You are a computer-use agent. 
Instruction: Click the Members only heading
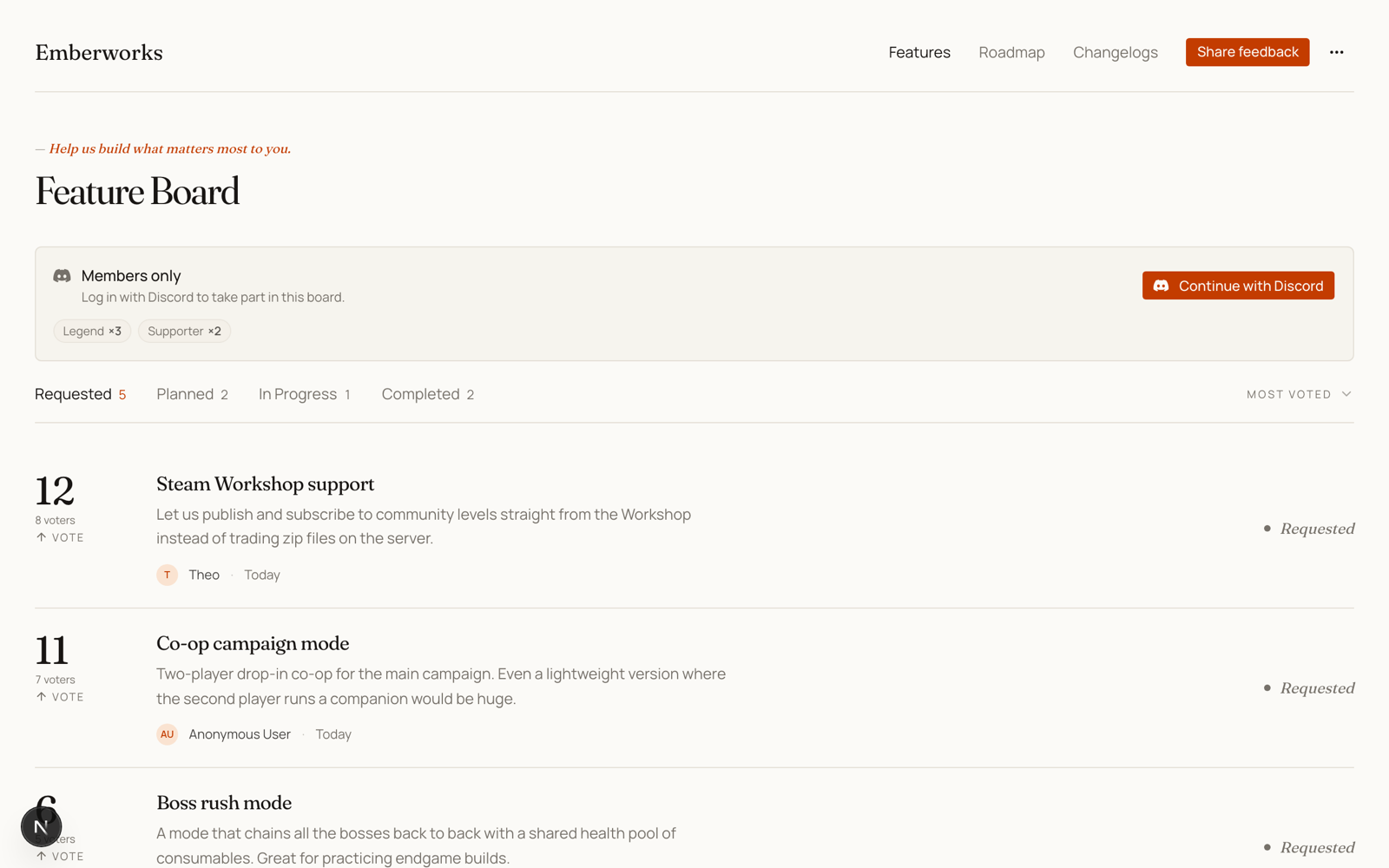131,275
